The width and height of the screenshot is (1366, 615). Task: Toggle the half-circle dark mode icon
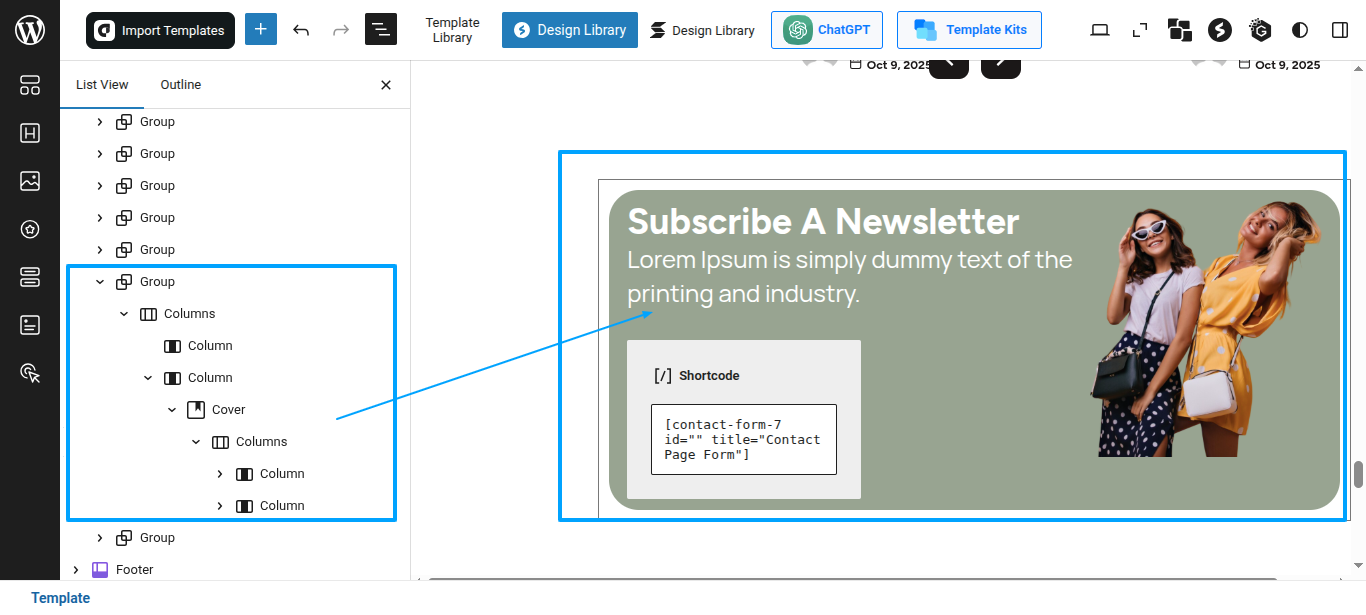[x=1300, y=30]
